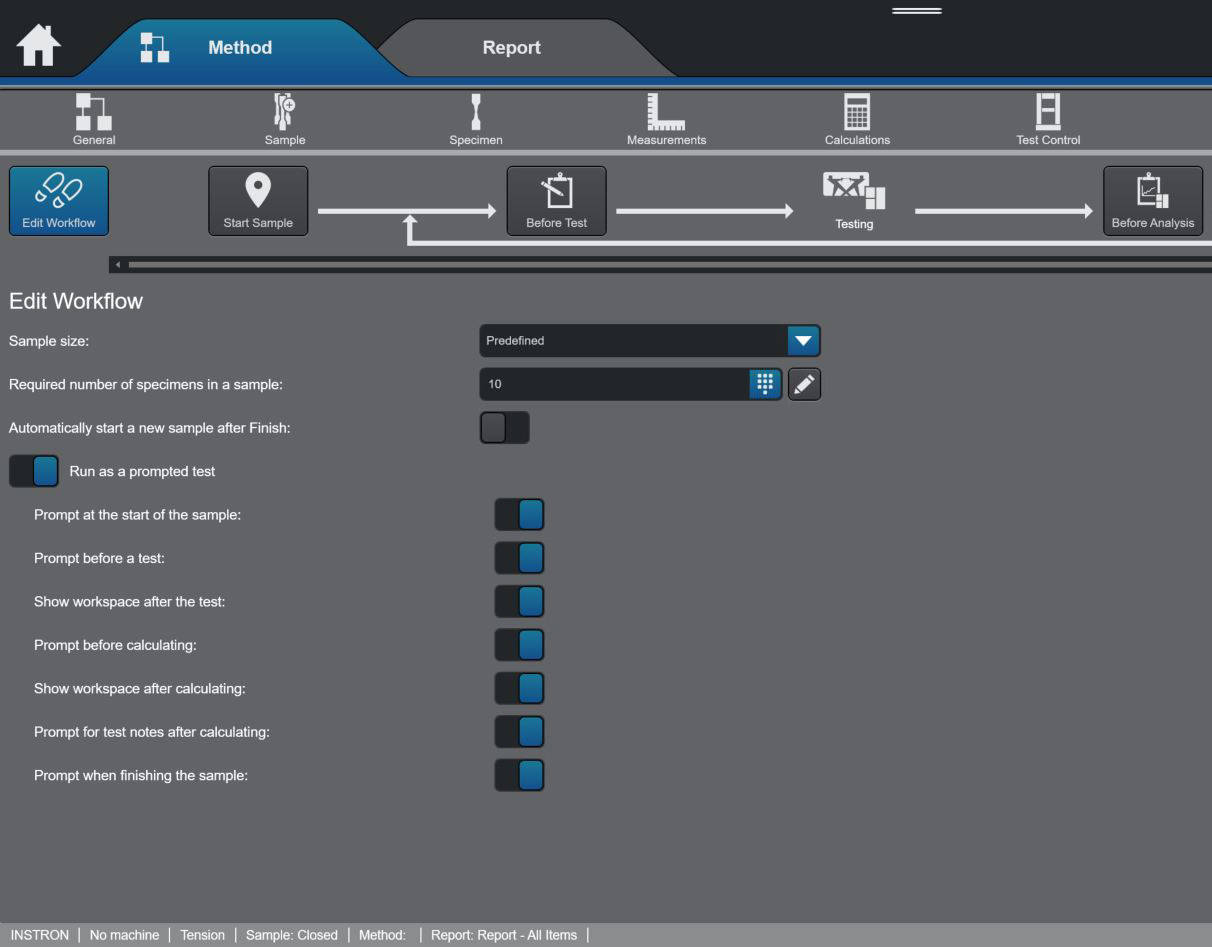The width and height of the screenshot is (1212, 947).
Task: Turn off Prompt before a test
Action: pyautogui.click(x=519, y=557)
